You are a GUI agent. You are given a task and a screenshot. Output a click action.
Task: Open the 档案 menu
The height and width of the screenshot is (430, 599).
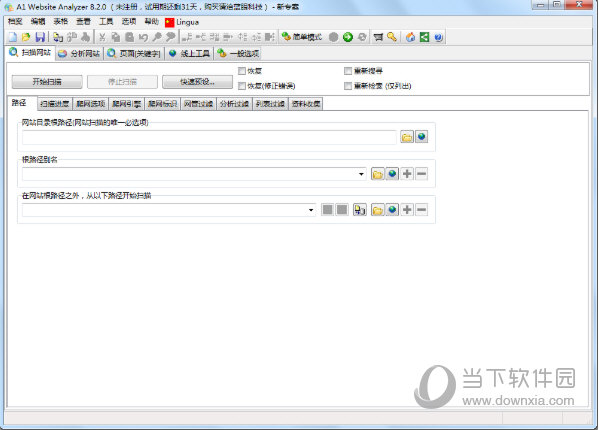[15, 22]
